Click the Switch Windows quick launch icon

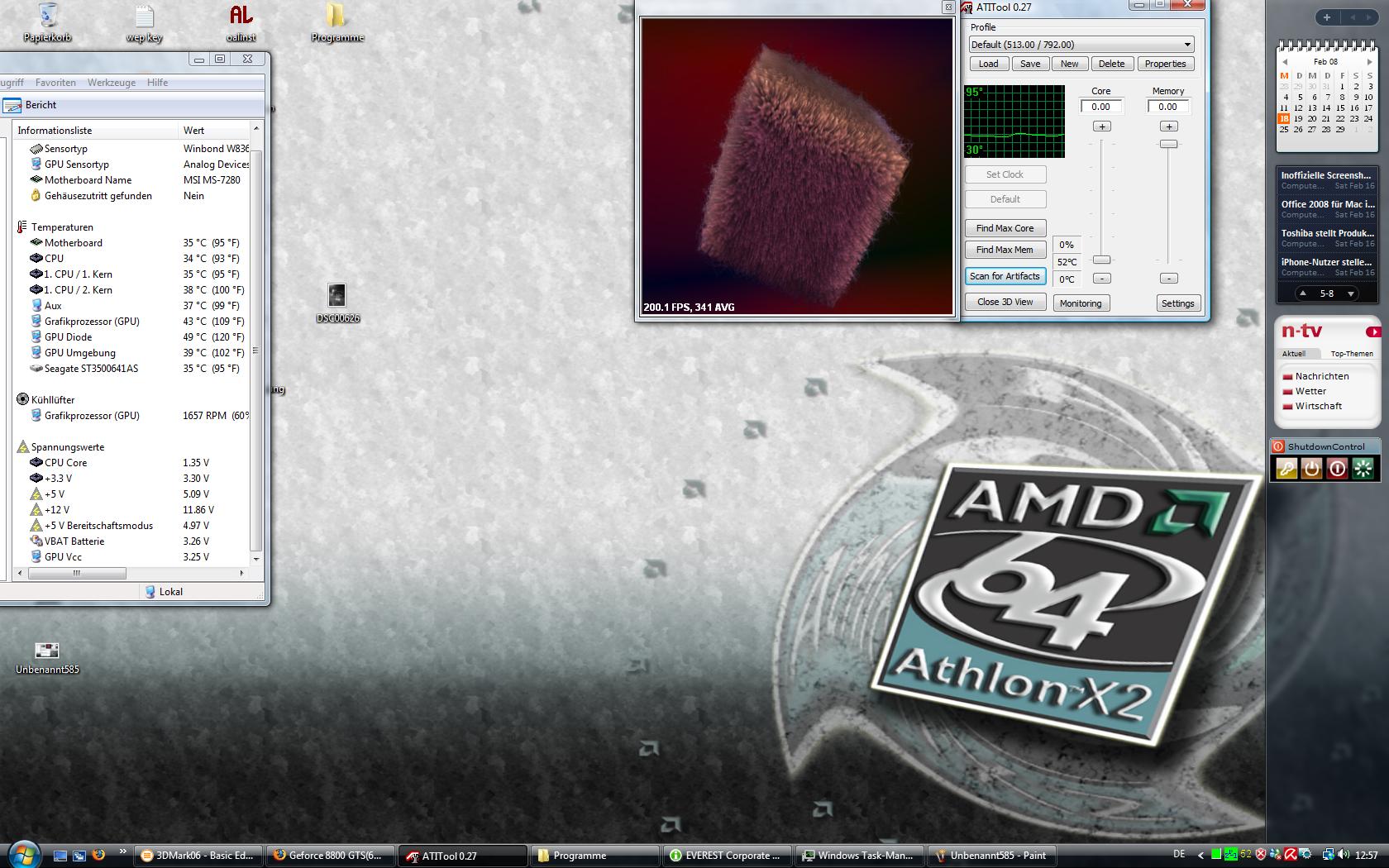click(79, 856)
